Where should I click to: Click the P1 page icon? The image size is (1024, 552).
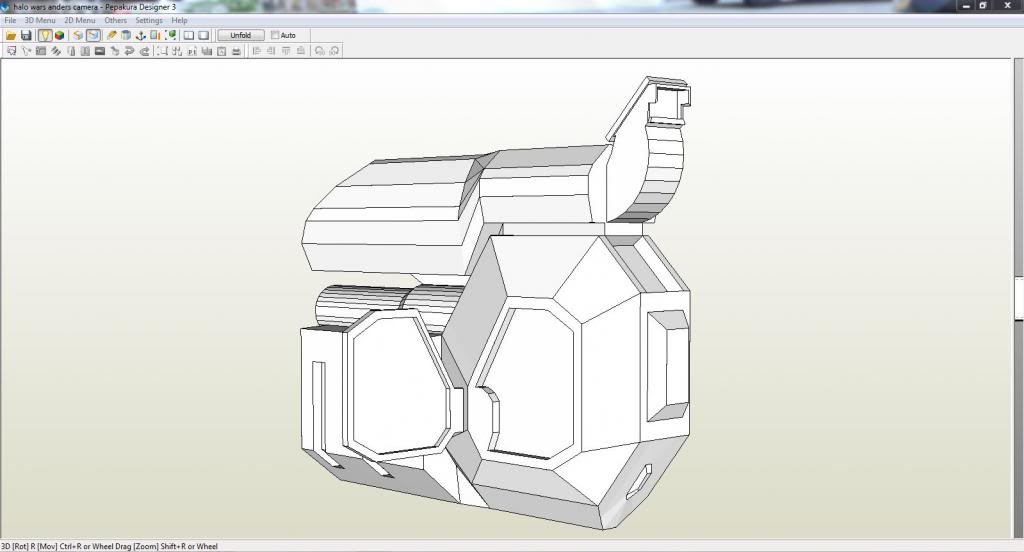click(x=192, y=51)
